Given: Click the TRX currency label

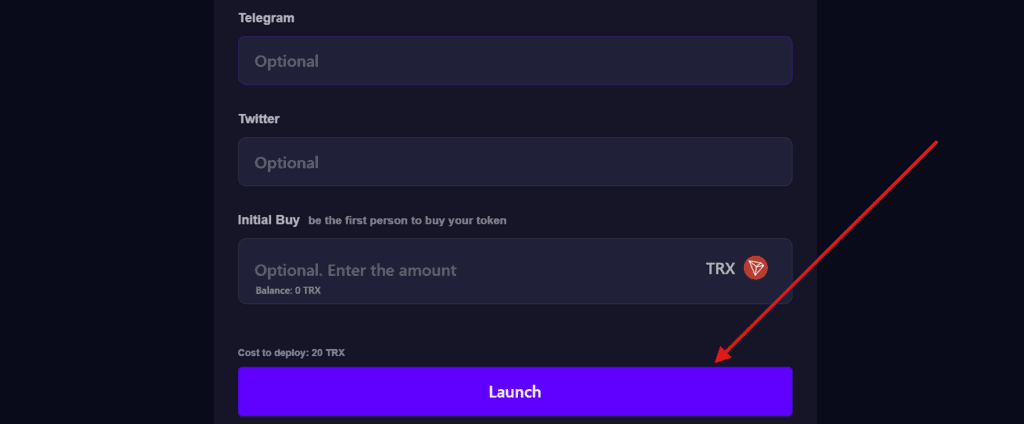Looking at the screenshot, I should coord(720,269).
